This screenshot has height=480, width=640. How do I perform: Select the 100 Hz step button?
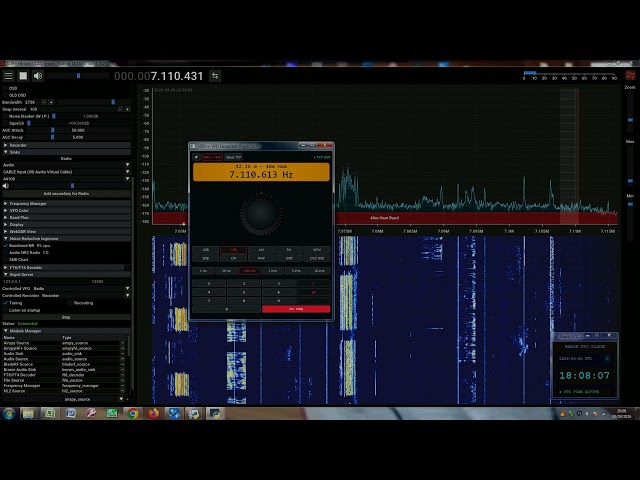click(249, 271)
